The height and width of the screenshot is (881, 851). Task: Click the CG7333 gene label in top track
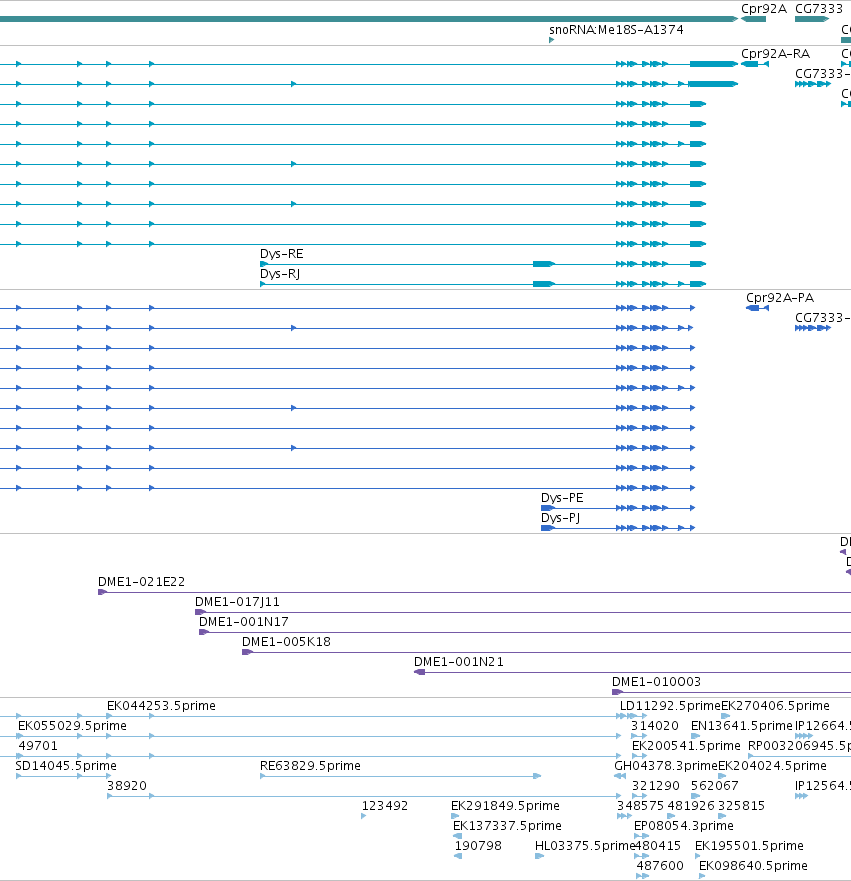pyautogui.click(x=818, y=8)
